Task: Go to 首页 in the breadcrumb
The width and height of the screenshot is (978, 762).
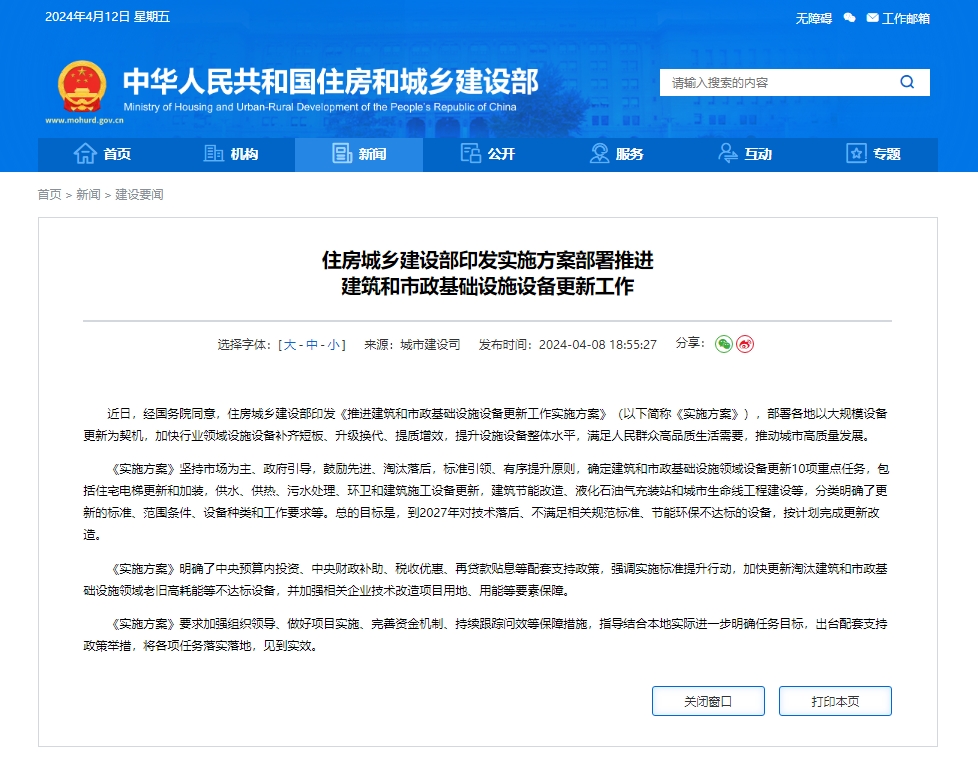Action: [49, 195]
